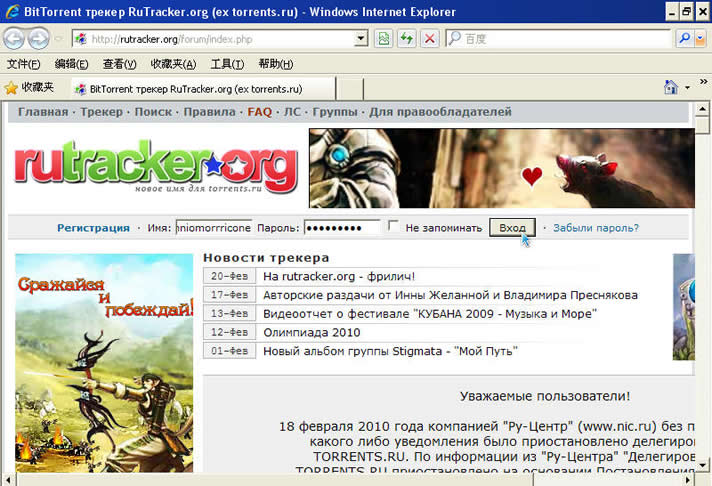Image resolution: width=712 pixels, height=486 pixels.
Task: Click the vertical scrollbar up arrow
Action: (x=702, y=109)
